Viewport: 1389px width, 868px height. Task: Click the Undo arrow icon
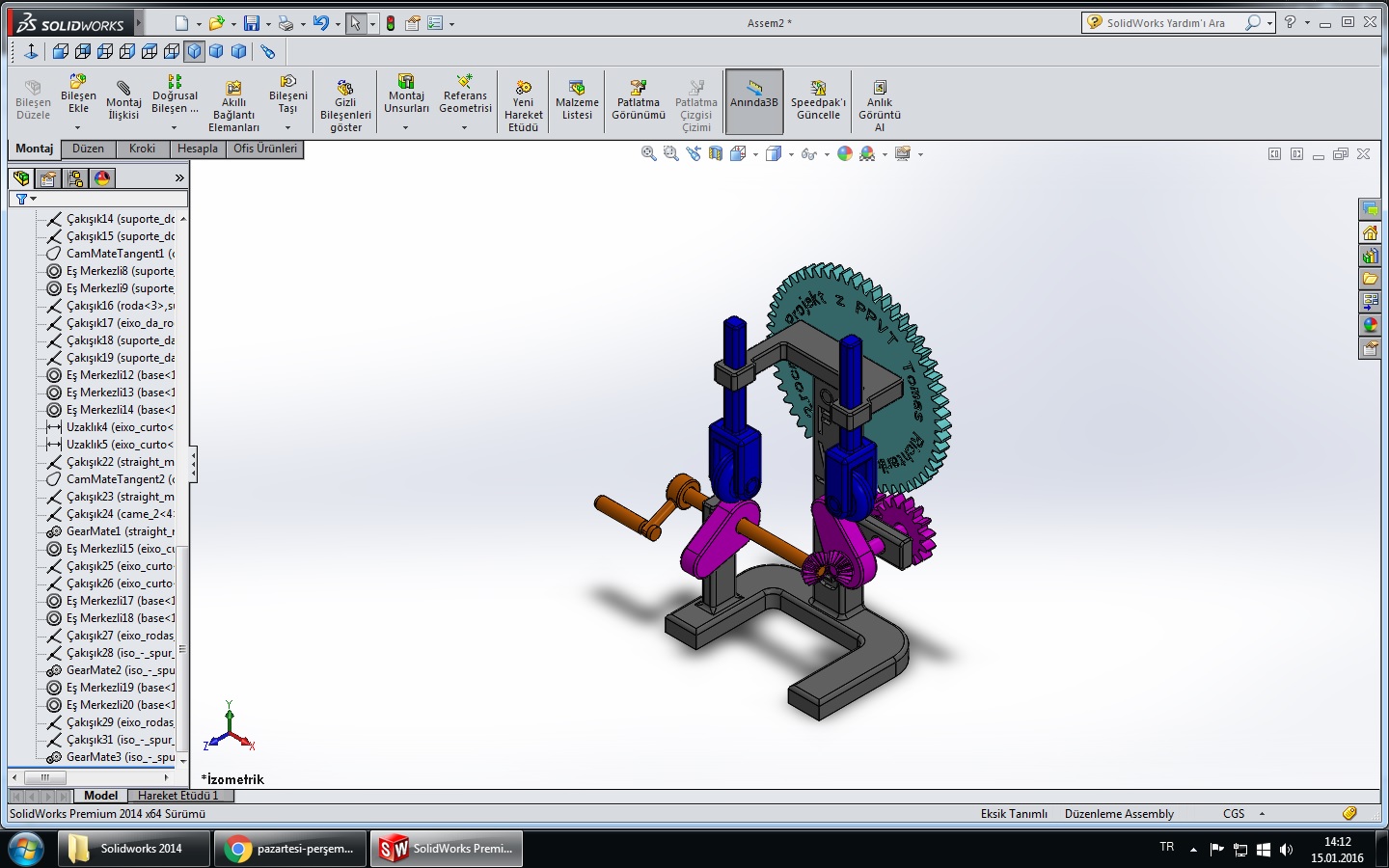coord(321,23)
